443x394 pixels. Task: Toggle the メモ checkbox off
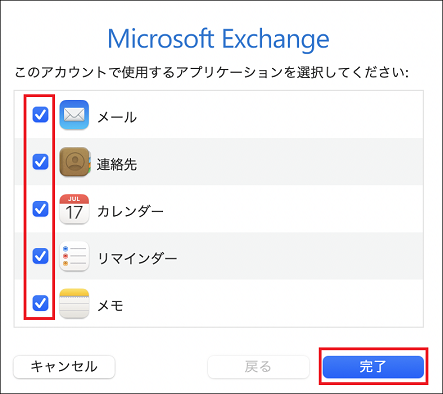40,303
